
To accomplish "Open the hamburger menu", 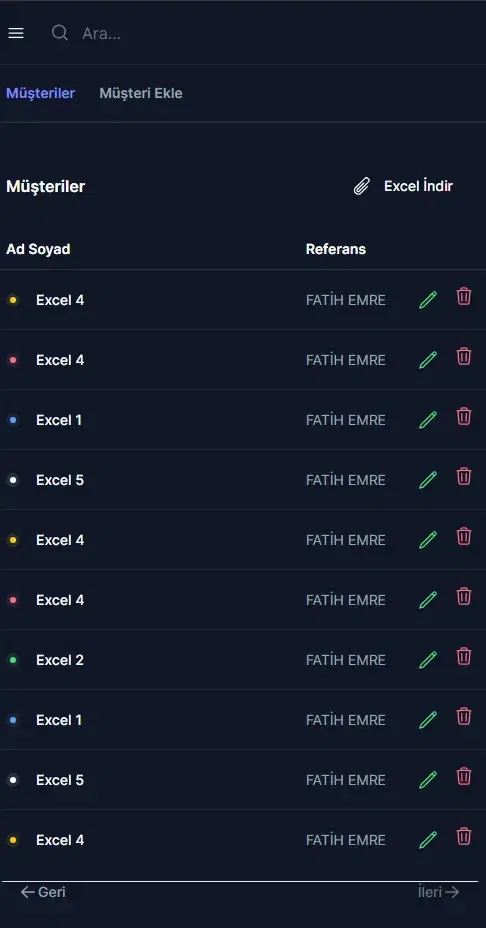I will click(16, 33).
